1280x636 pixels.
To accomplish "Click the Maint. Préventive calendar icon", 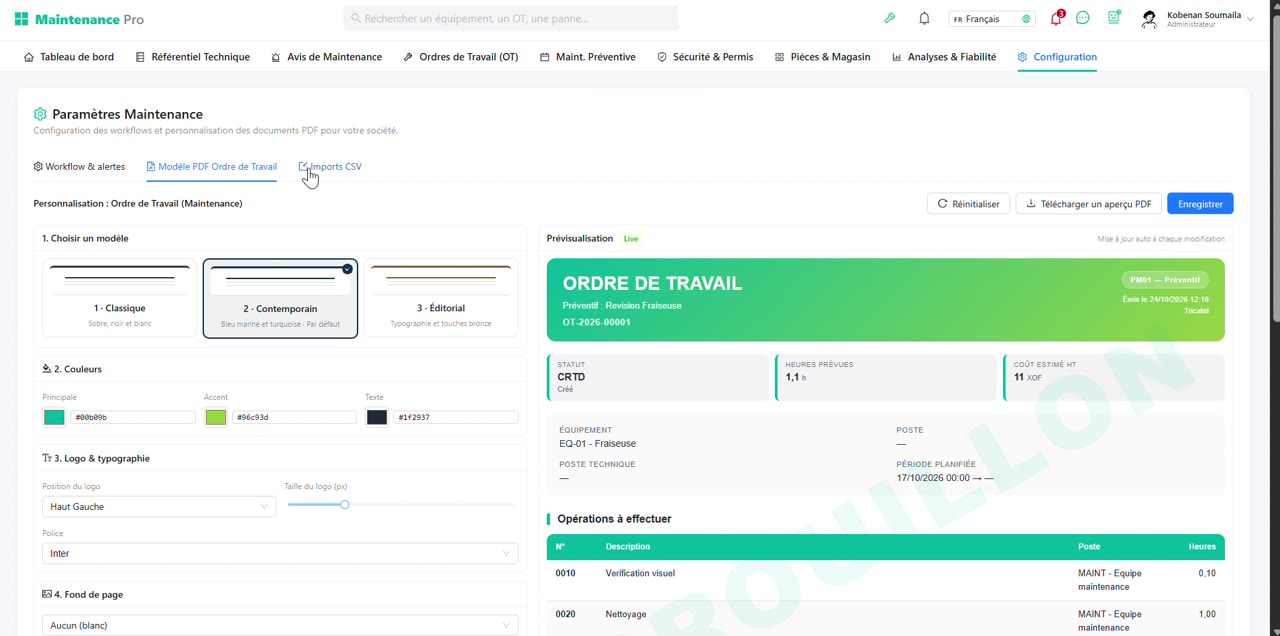I will coord(545,57).
